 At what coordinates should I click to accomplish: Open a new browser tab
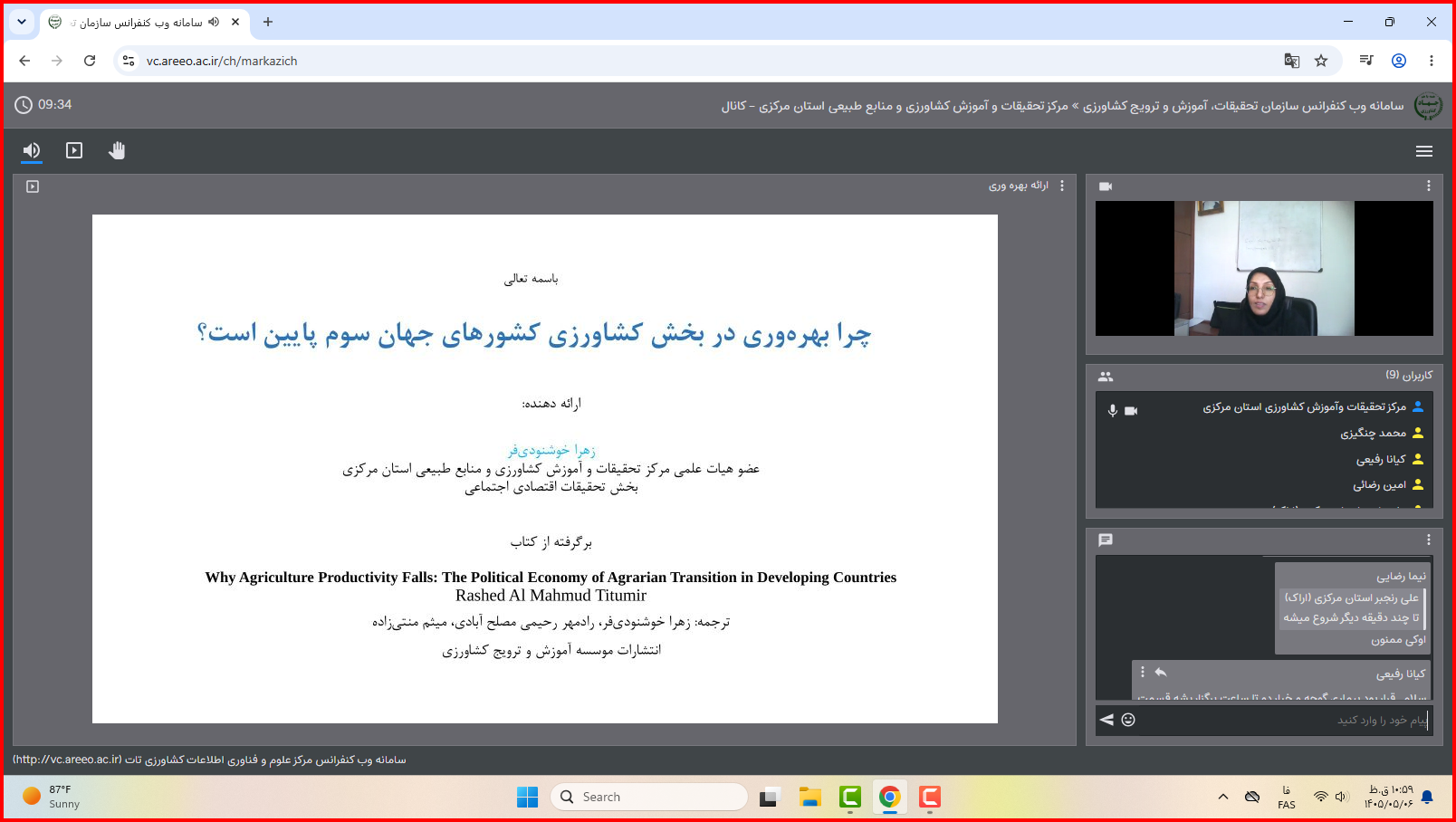(268, 22)
